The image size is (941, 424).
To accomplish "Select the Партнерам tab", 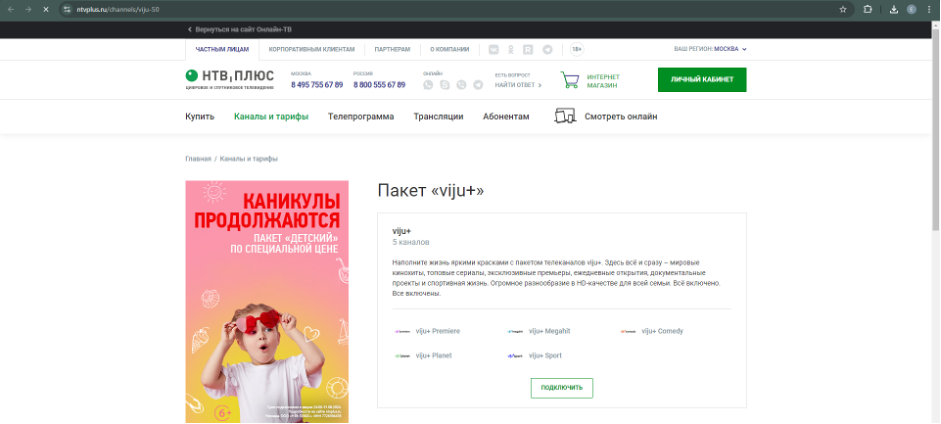I will (x=392, y=50).
